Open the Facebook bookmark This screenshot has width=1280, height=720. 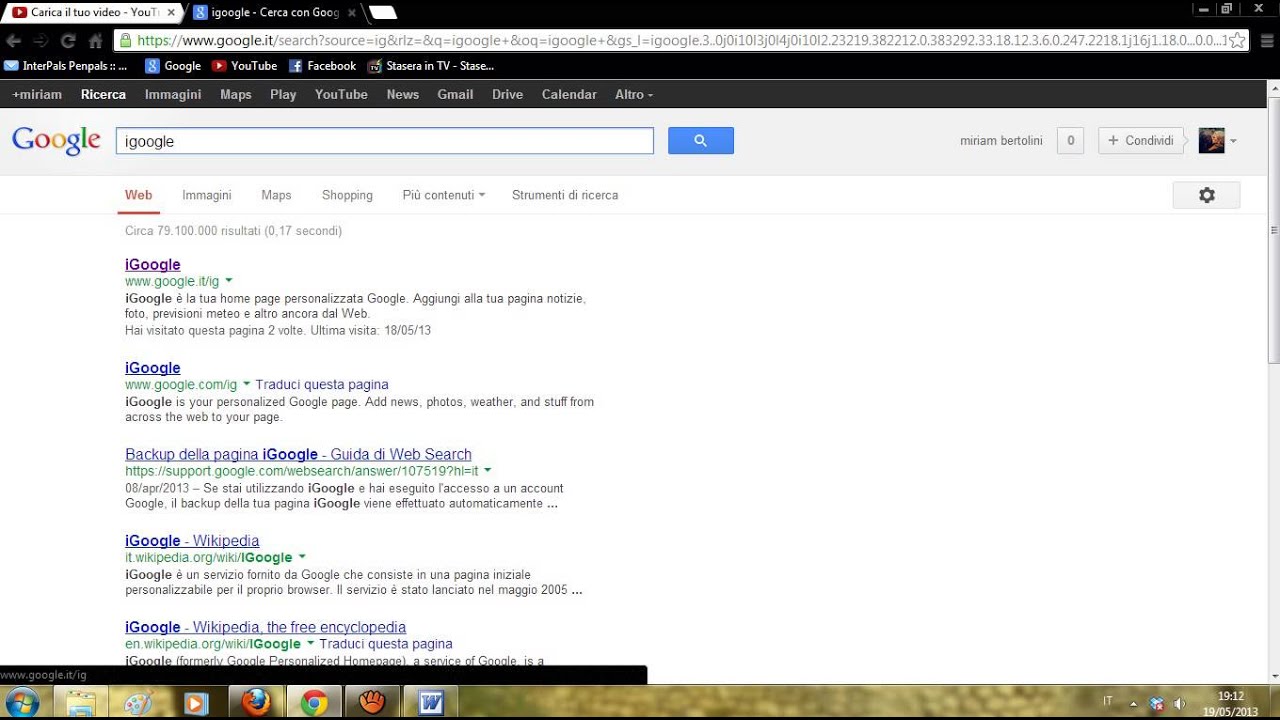(x=322, y=66)
